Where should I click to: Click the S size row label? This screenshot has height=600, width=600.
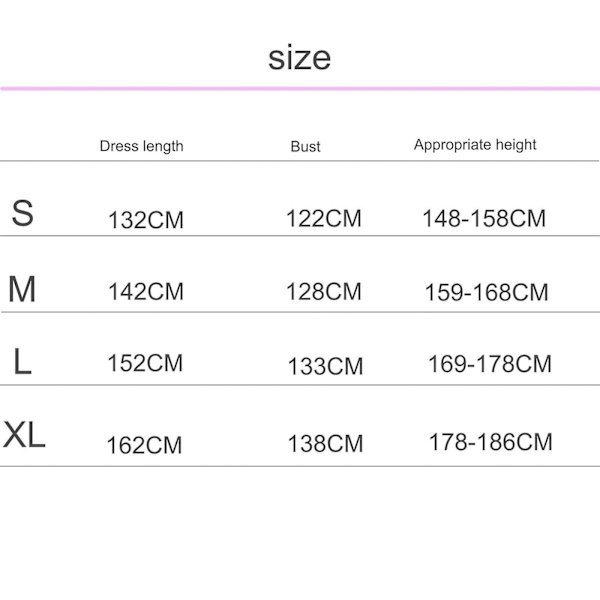click(x=22, y=213)
